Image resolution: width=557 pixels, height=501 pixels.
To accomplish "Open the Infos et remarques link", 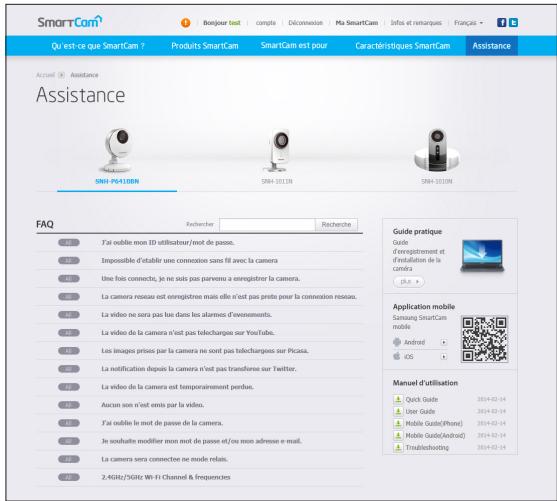I will tap(416, 23).
